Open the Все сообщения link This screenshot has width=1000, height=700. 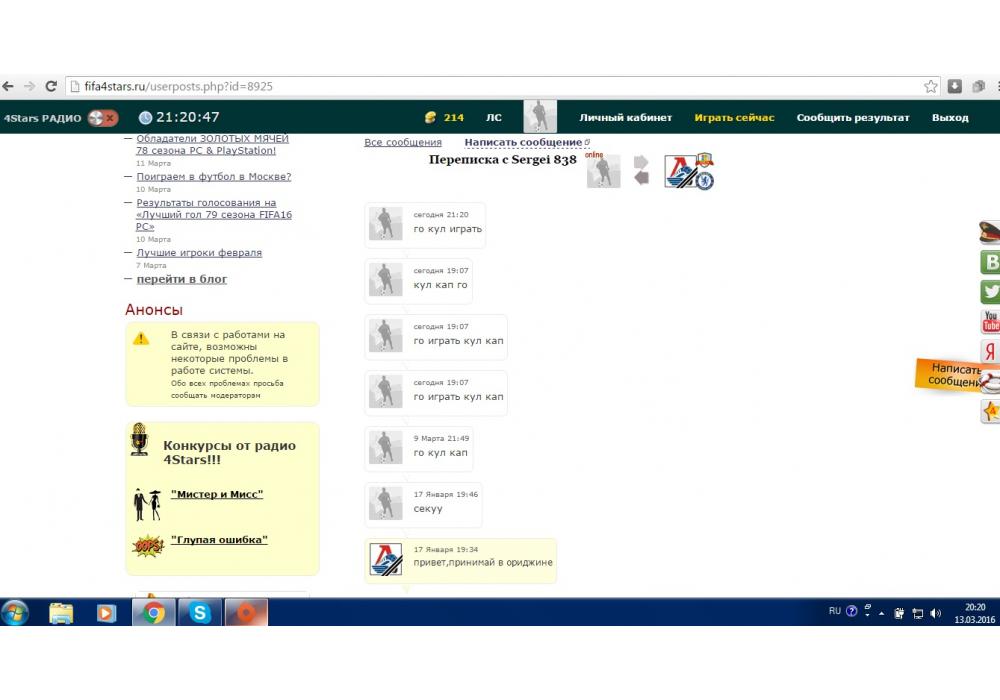pos(402,143)
